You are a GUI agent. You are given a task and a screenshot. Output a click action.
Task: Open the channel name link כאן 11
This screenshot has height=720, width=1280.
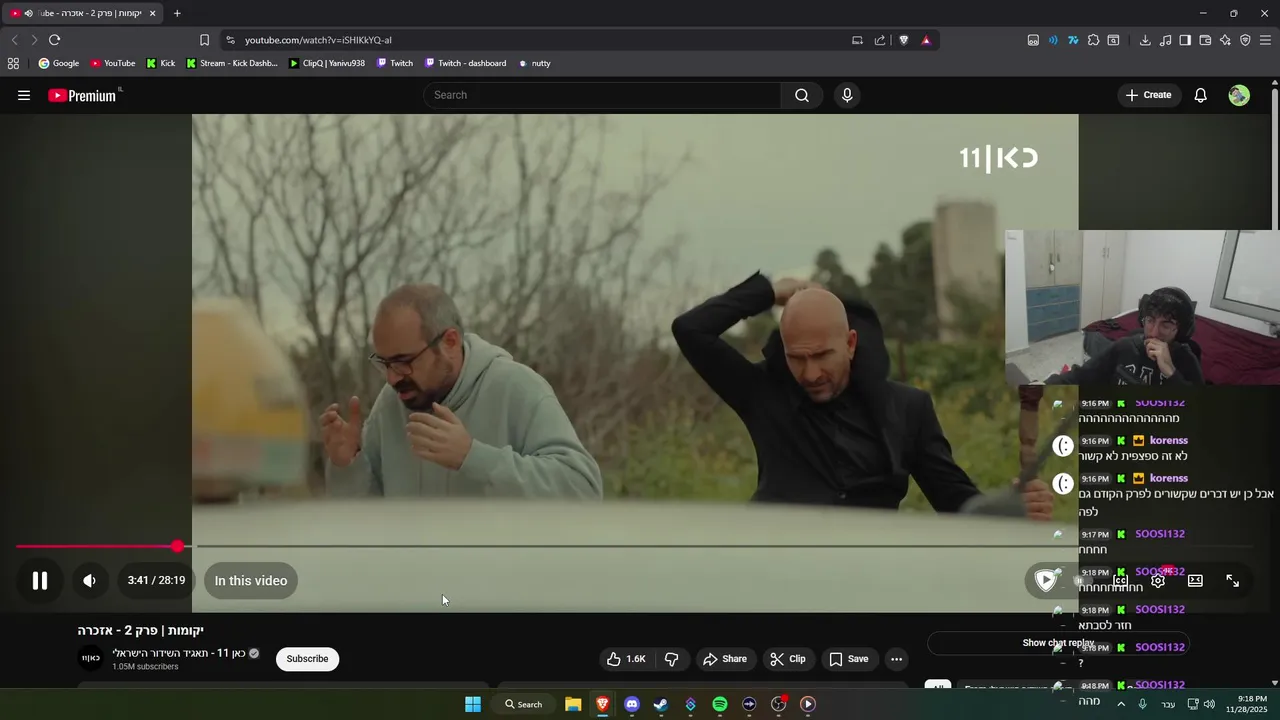pyautogui.click(x=179, y=653)
